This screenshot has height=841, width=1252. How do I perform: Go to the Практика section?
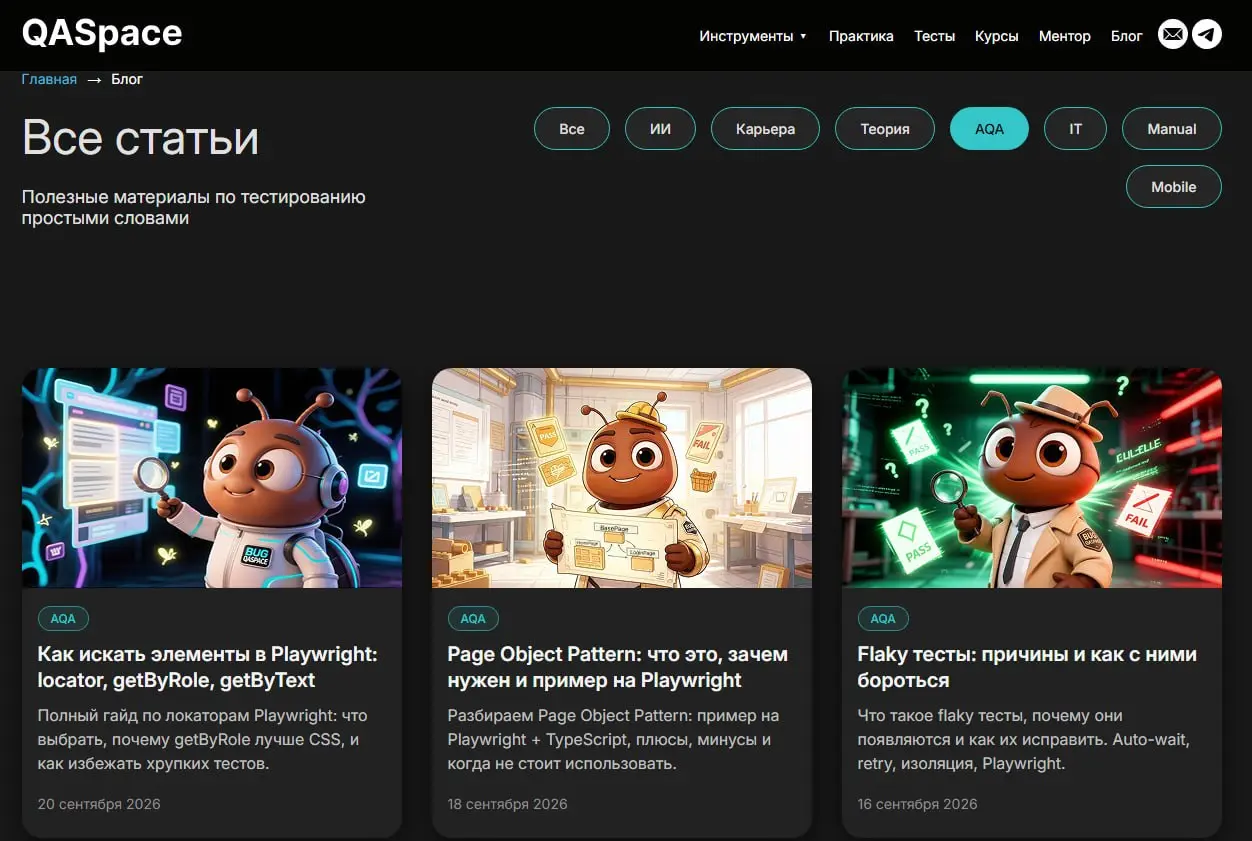click(861, 36)
